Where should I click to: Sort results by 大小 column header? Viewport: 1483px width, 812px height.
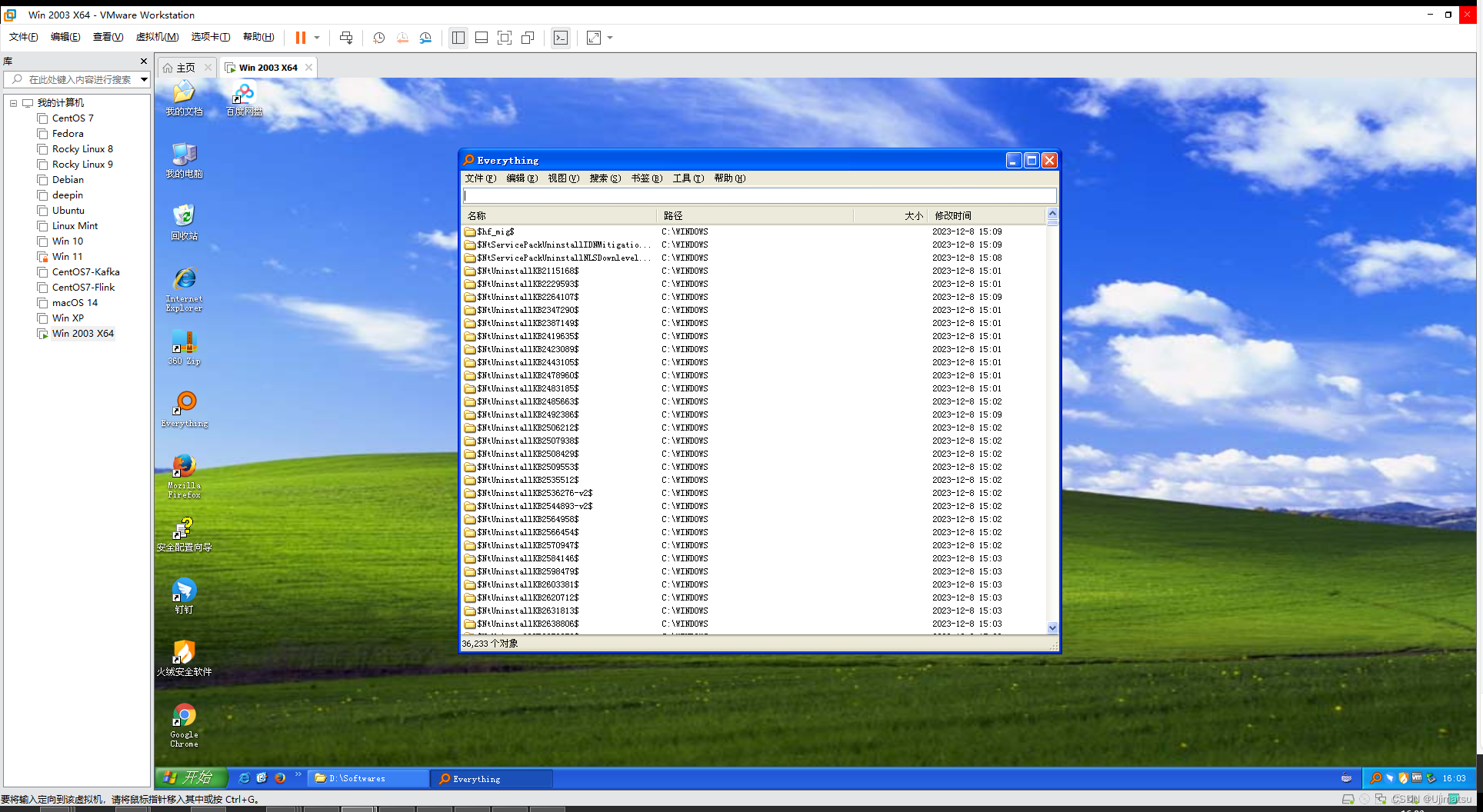click(890, 216)
